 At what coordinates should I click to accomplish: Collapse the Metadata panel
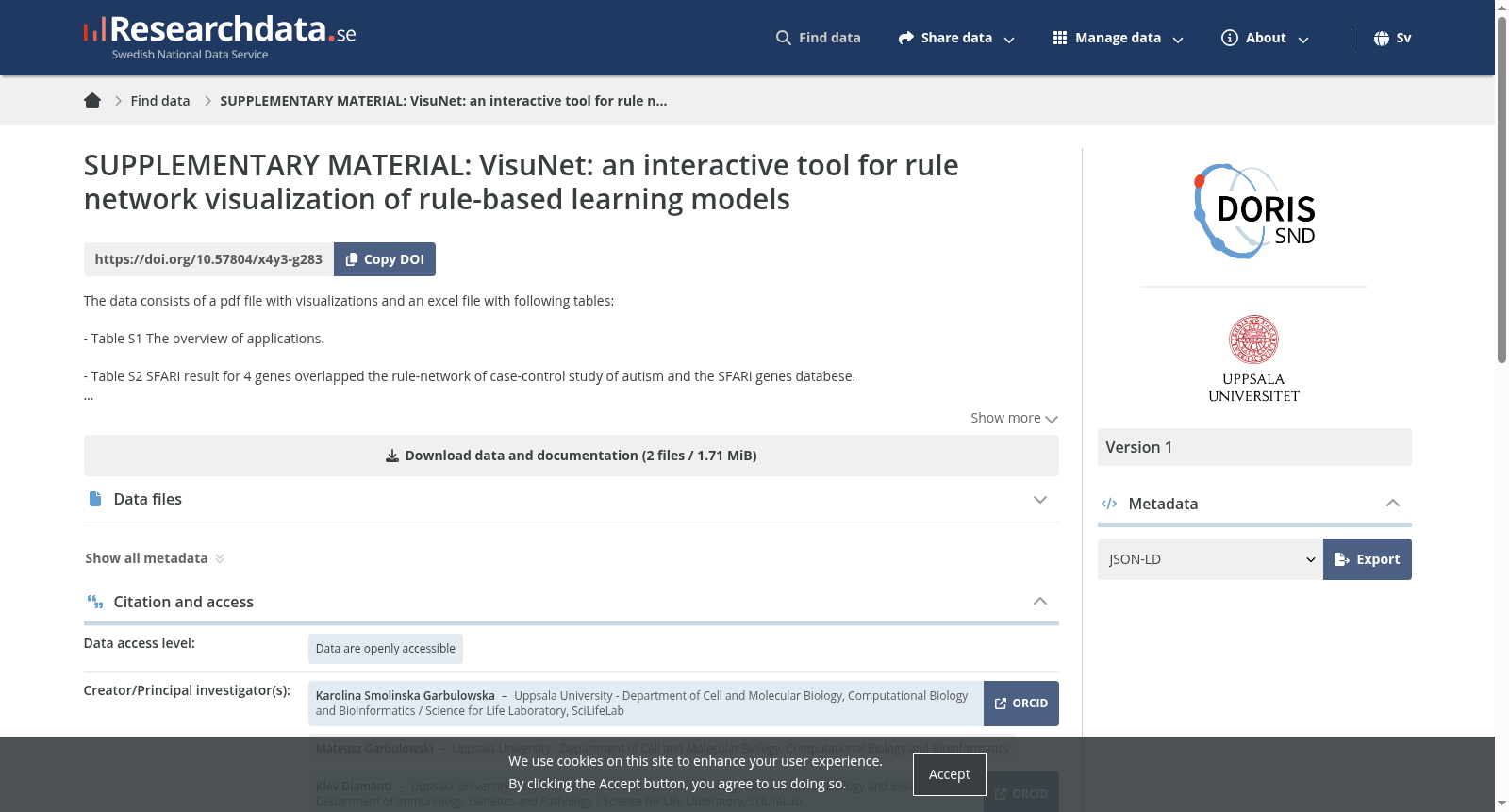(x=1254, y=504)
